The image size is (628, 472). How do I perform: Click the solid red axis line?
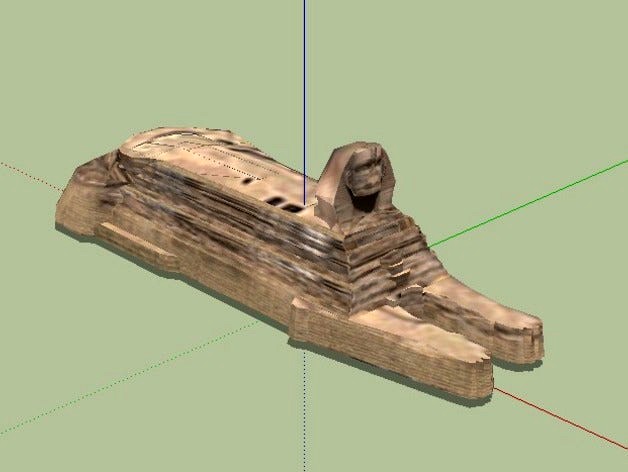561,418
